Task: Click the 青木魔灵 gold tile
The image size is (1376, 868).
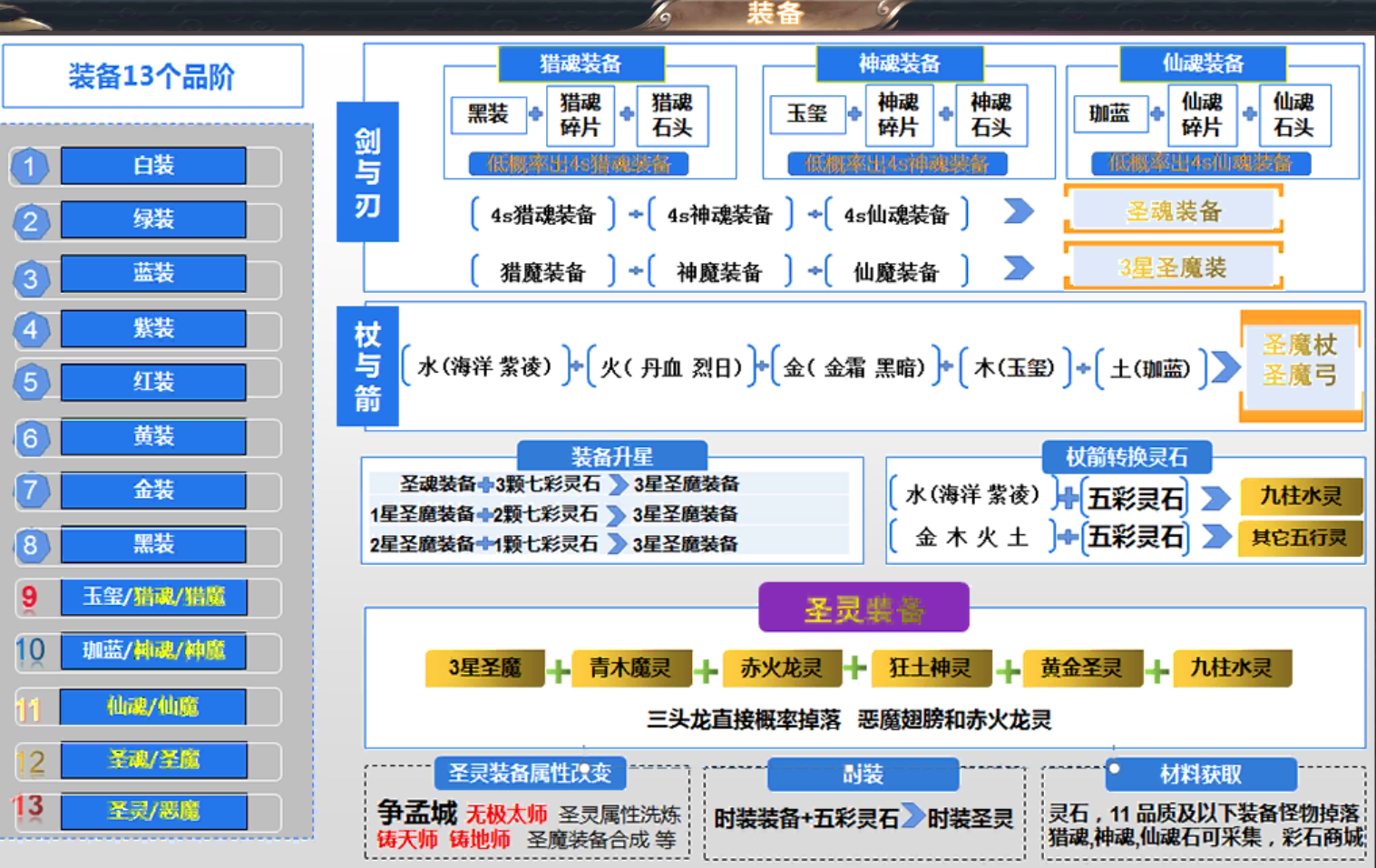Action: pyautogui.click(x=631, y=668)
